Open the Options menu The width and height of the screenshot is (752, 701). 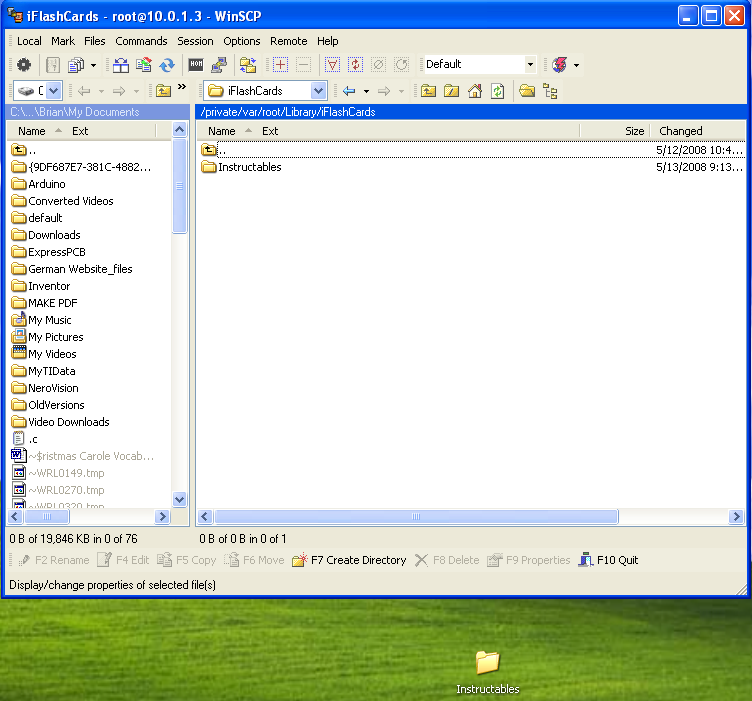click(x=242, y=41)
